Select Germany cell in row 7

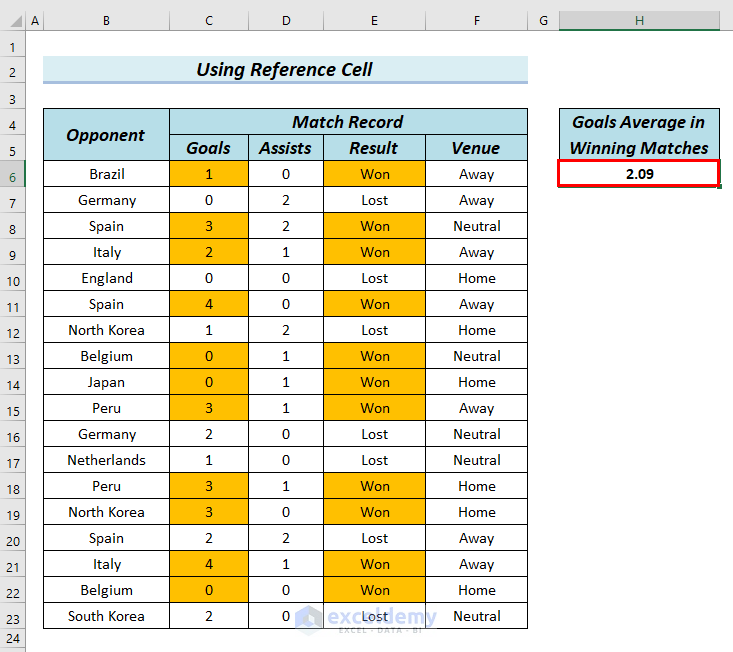pyautogui.click(x=106, y=200)
